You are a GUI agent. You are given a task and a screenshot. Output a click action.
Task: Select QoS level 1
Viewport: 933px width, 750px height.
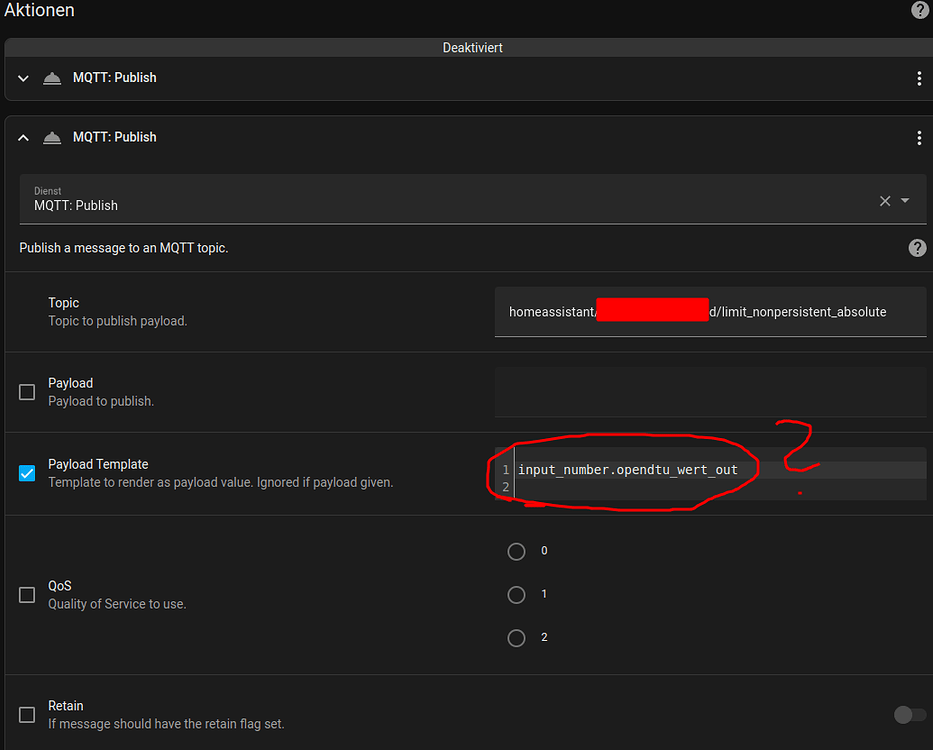coord(516,594)
